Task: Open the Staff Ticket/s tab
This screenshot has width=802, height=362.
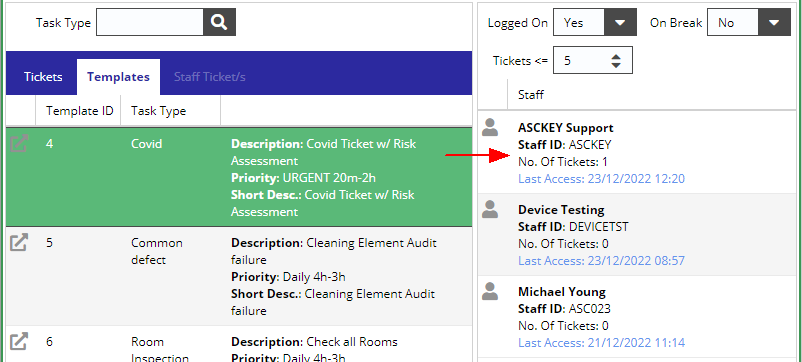Action: point(210,77)
